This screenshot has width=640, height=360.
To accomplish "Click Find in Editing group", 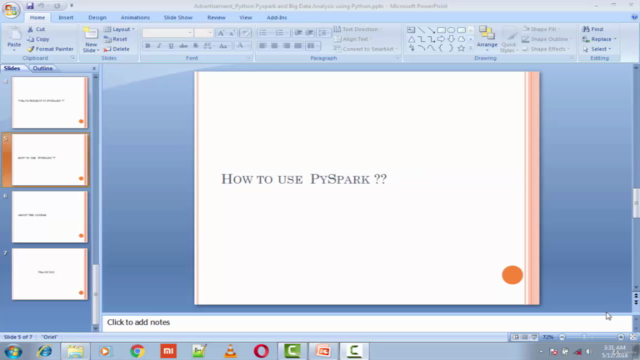I will 593,29.
